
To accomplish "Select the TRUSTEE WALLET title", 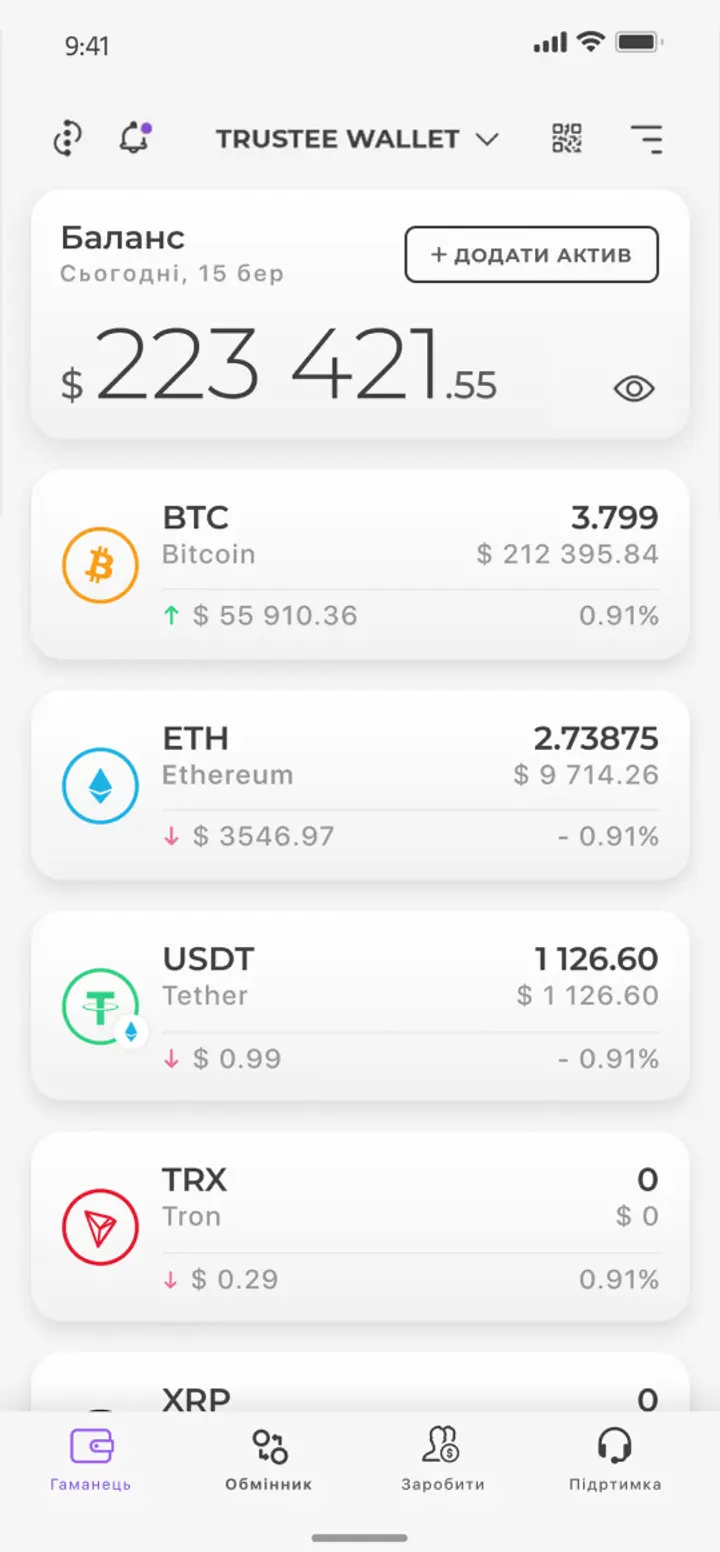I will coord(338,139).
